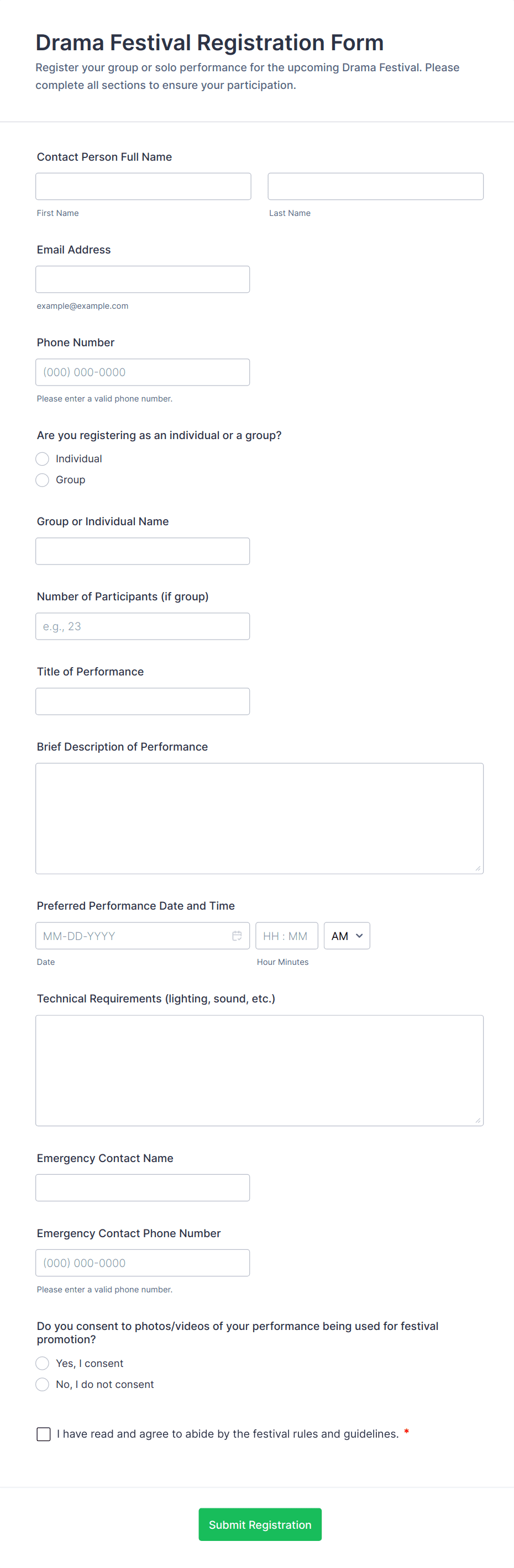Screen dimensions: 514x1568
Task: Focus the Last Name input field
Action: 375,186
